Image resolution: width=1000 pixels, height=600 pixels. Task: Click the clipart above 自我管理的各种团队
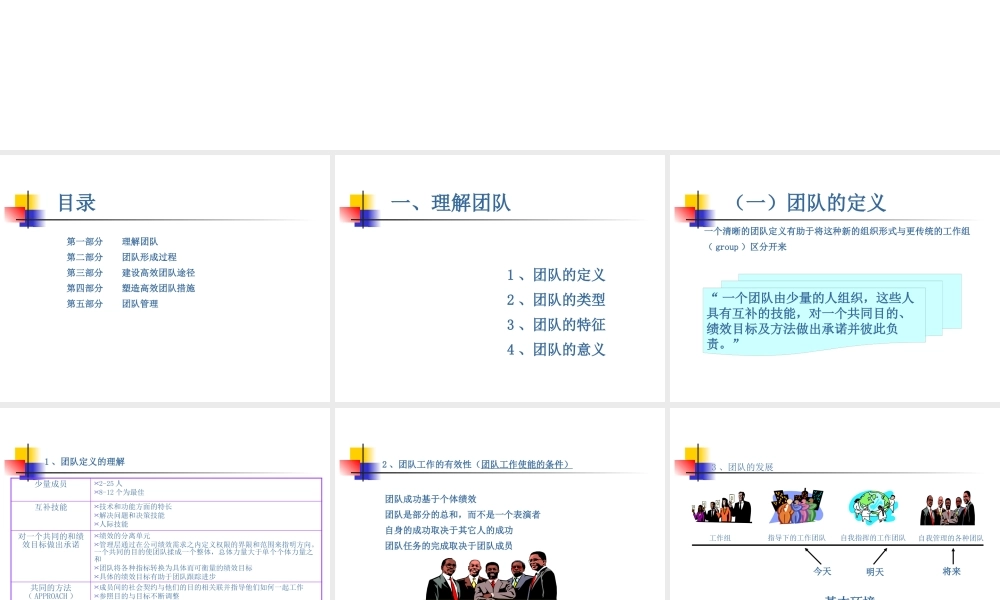point(948,508)
